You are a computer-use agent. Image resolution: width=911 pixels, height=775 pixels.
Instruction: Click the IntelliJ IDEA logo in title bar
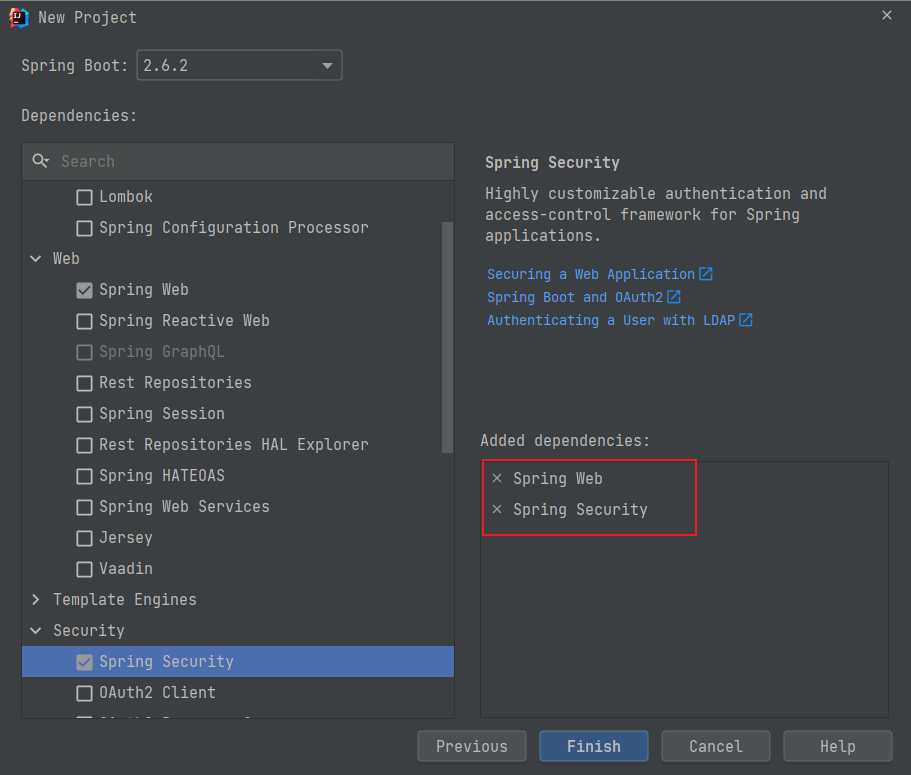19,17
